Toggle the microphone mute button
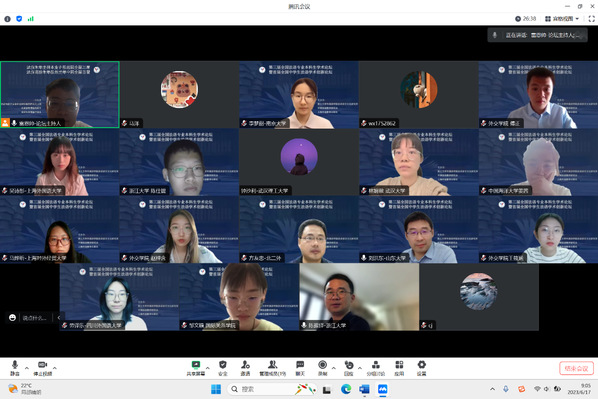Screen dimensions: 598x399 coord(15,368)
